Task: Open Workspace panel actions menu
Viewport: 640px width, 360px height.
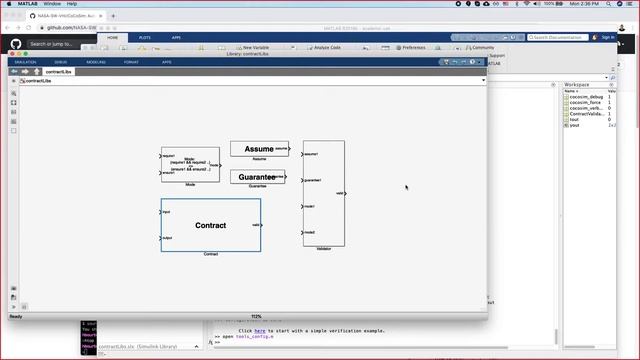Action: [611, 85]
